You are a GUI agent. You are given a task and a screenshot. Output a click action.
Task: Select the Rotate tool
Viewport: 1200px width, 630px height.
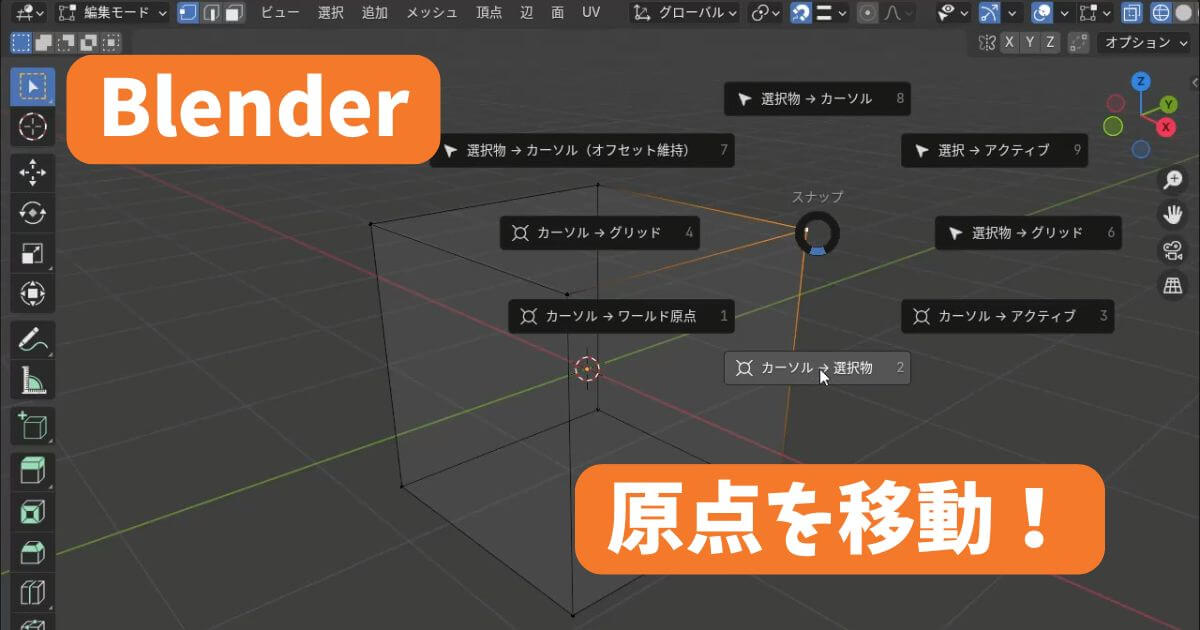click(33, 213)
